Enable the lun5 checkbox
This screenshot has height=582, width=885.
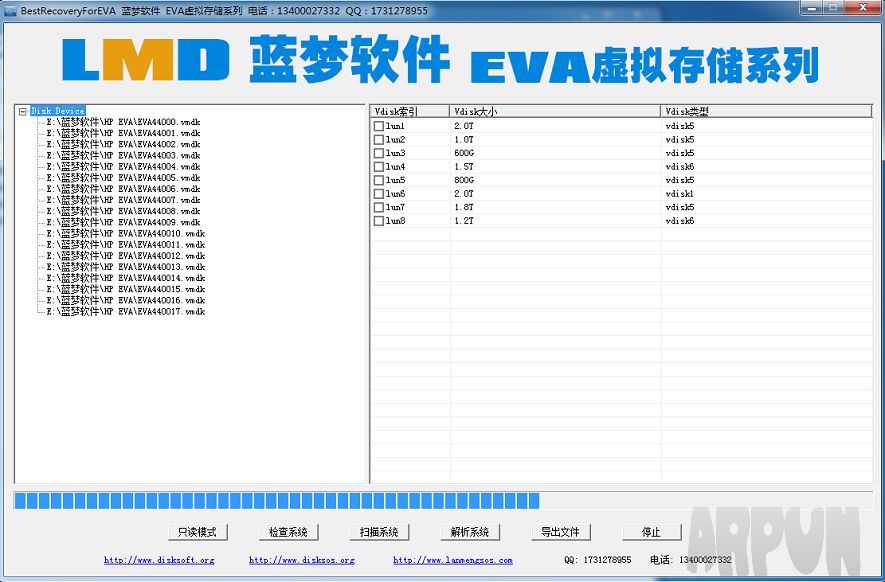(378, 180)
